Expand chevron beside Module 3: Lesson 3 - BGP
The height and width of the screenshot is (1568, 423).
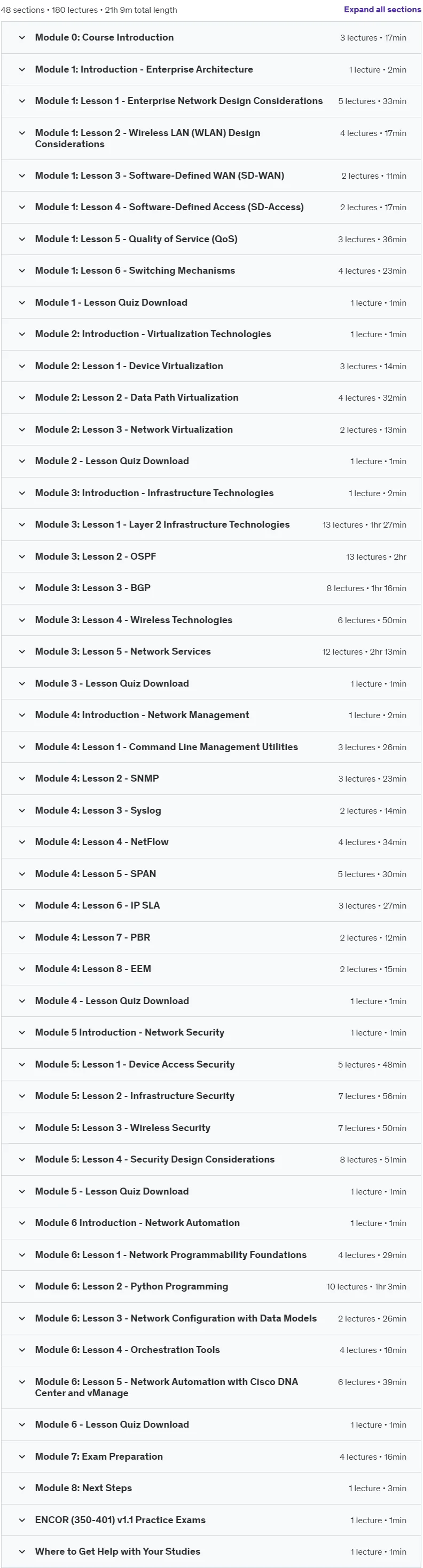click(22, 588)
